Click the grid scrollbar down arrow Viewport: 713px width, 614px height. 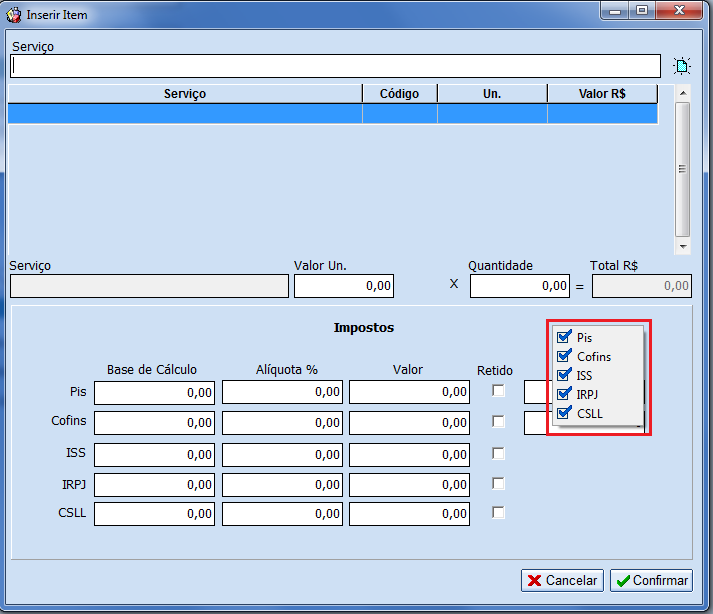(683, 247)
